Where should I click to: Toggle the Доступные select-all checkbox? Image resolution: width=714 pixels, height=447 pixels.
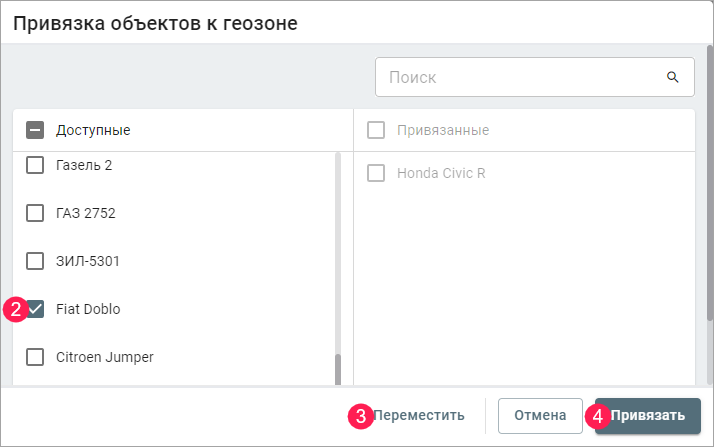[x=35, y=130]
